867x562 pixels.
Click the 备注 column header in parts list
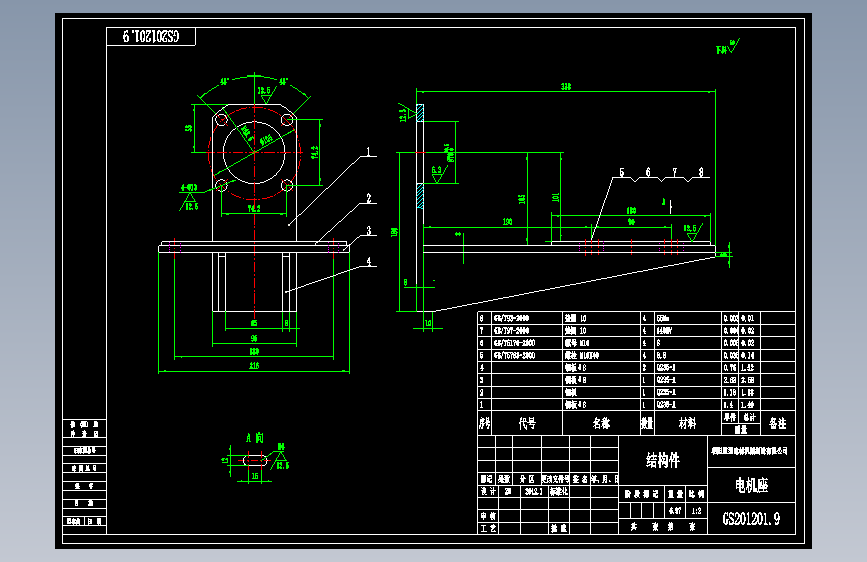pyautogui.click(x=777, y=423)
